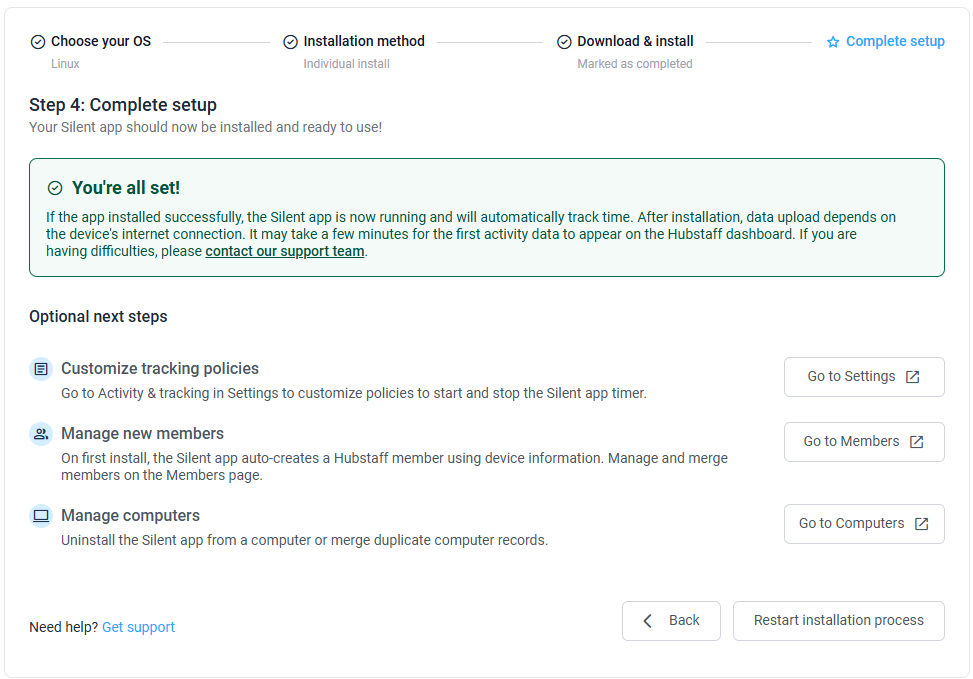
Task: Click the Customize tracking policies list icon
Action: coord(41,369)
